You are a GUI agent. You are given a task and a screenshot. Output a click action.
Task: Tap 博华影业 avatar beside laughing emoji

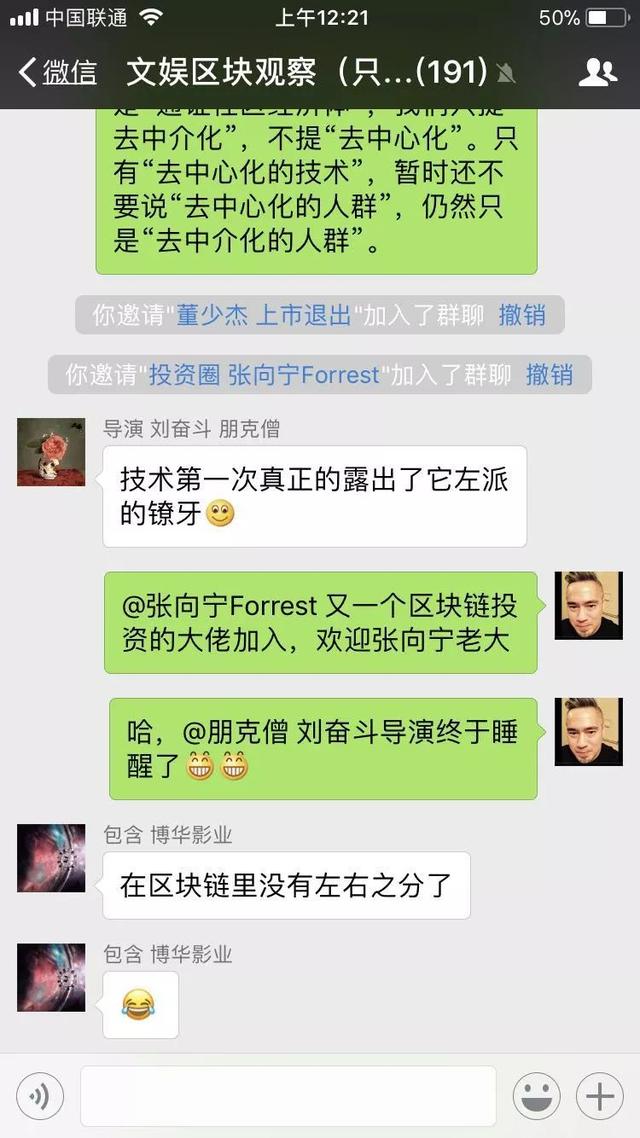tap(51, 978)
